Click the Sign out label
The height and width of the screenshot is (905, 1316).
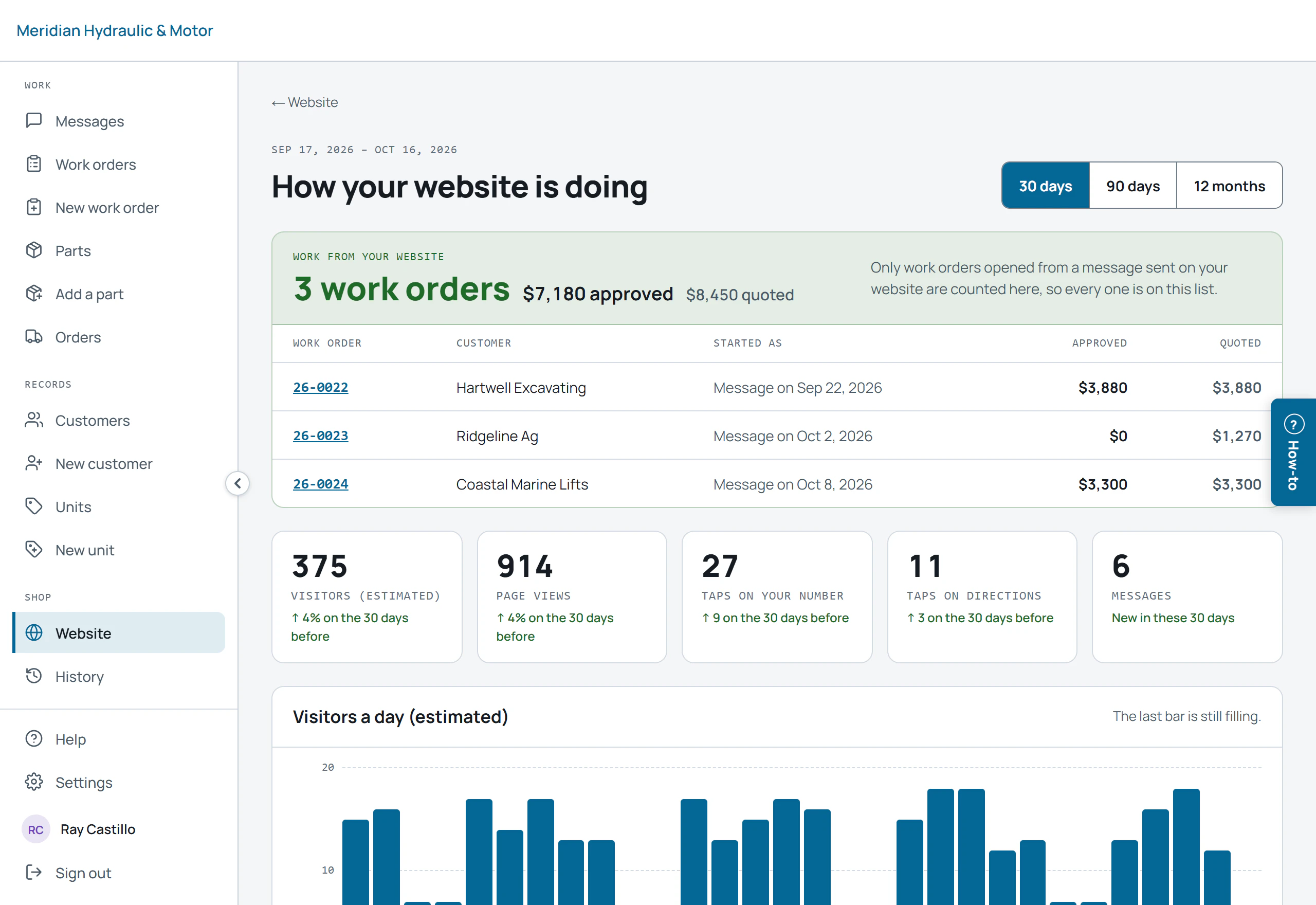pyautogui.click(x=83, y=873)
